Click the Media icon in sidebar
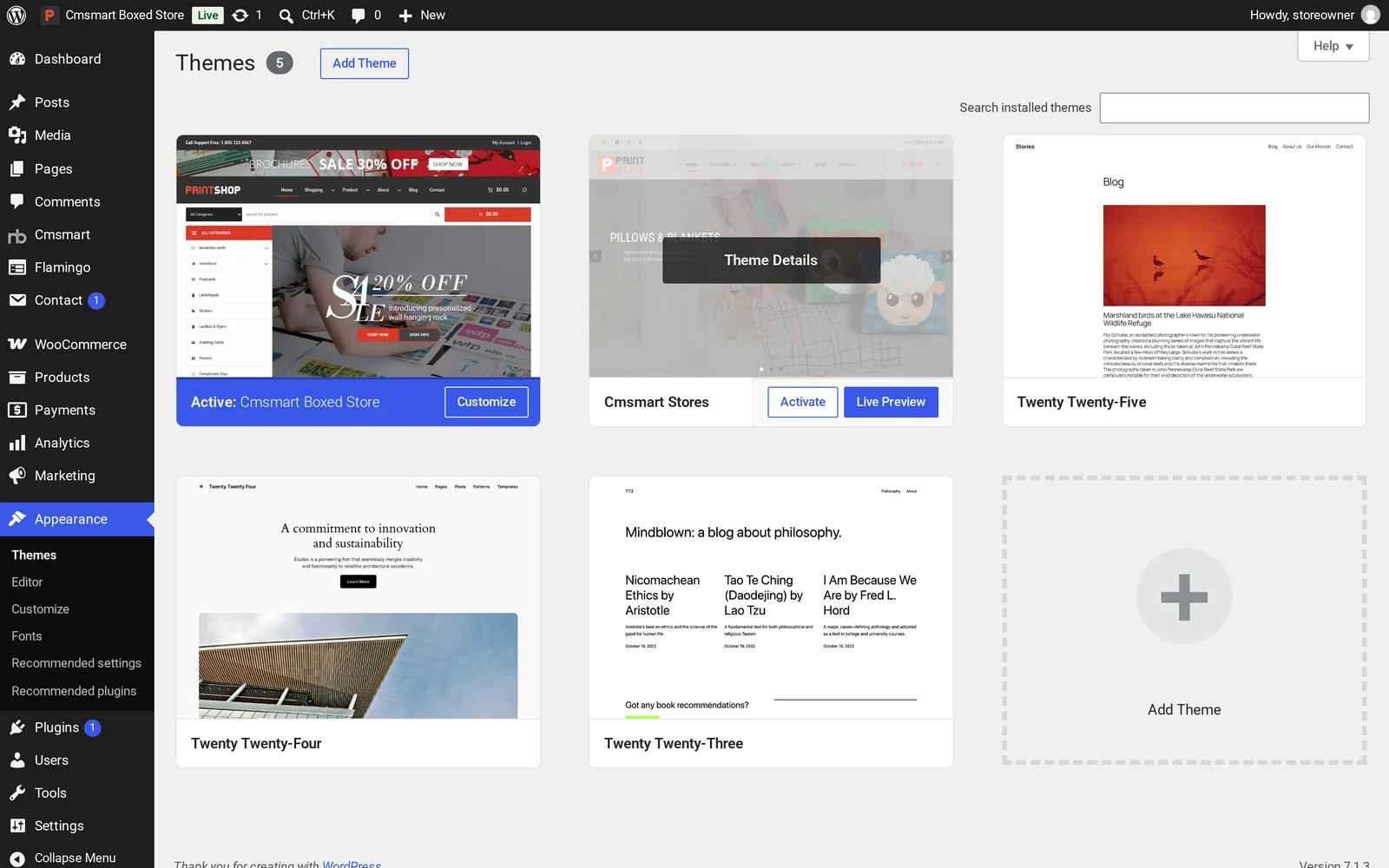Screen dimensions: 1389x868 [17, 135]
